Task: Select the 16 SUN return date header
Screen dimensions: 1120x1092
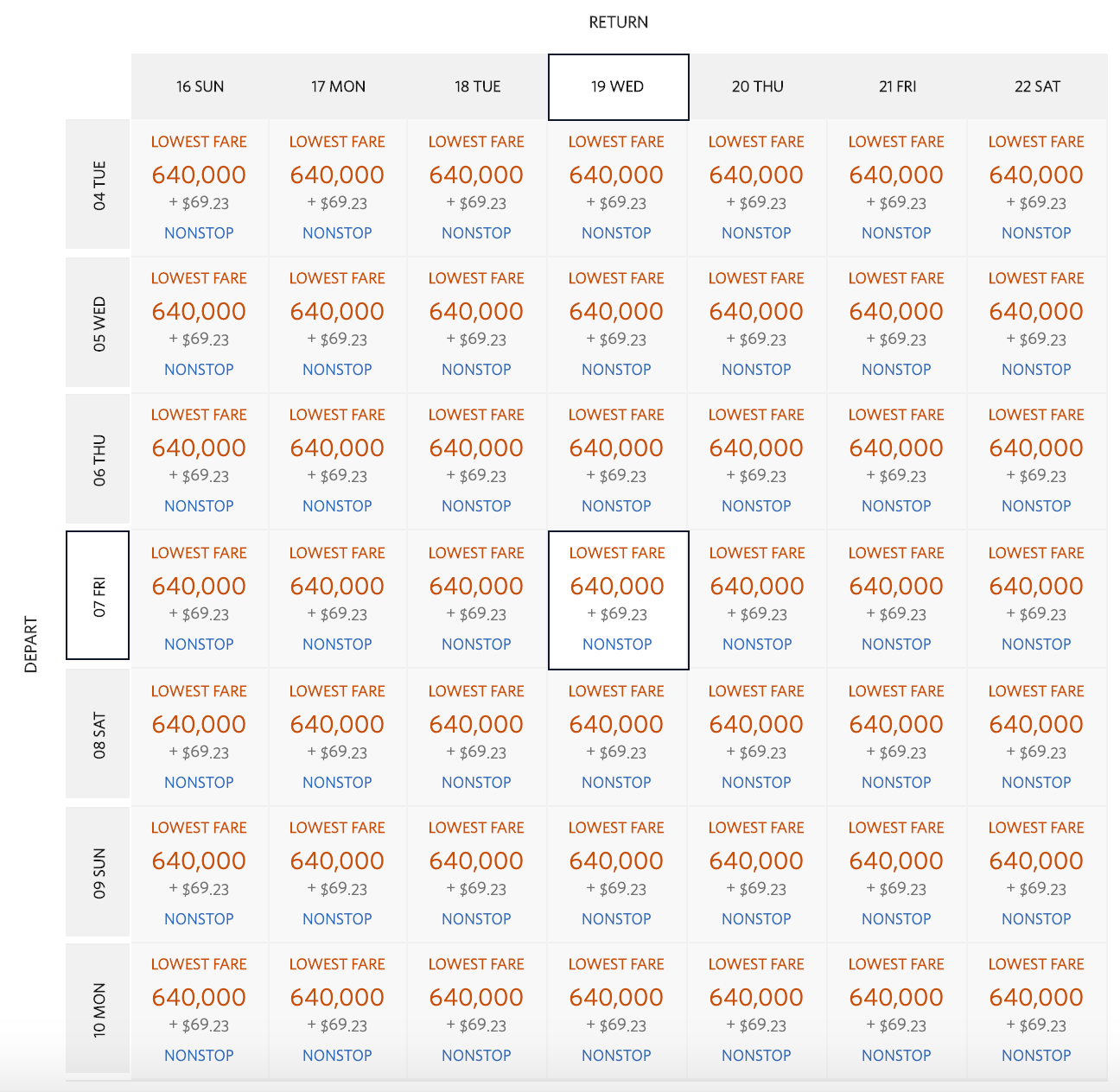Action: pyautogui.click(x=200, y=86)
